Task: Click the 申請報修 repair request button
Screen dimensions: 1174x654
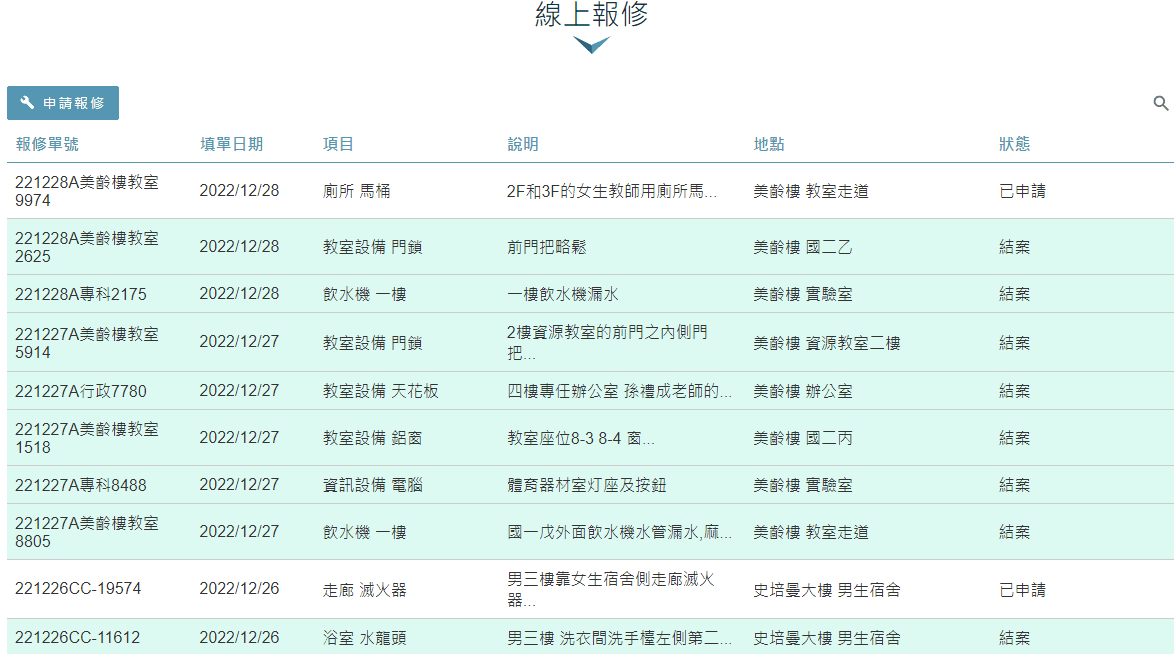Action: coord(63,103)
